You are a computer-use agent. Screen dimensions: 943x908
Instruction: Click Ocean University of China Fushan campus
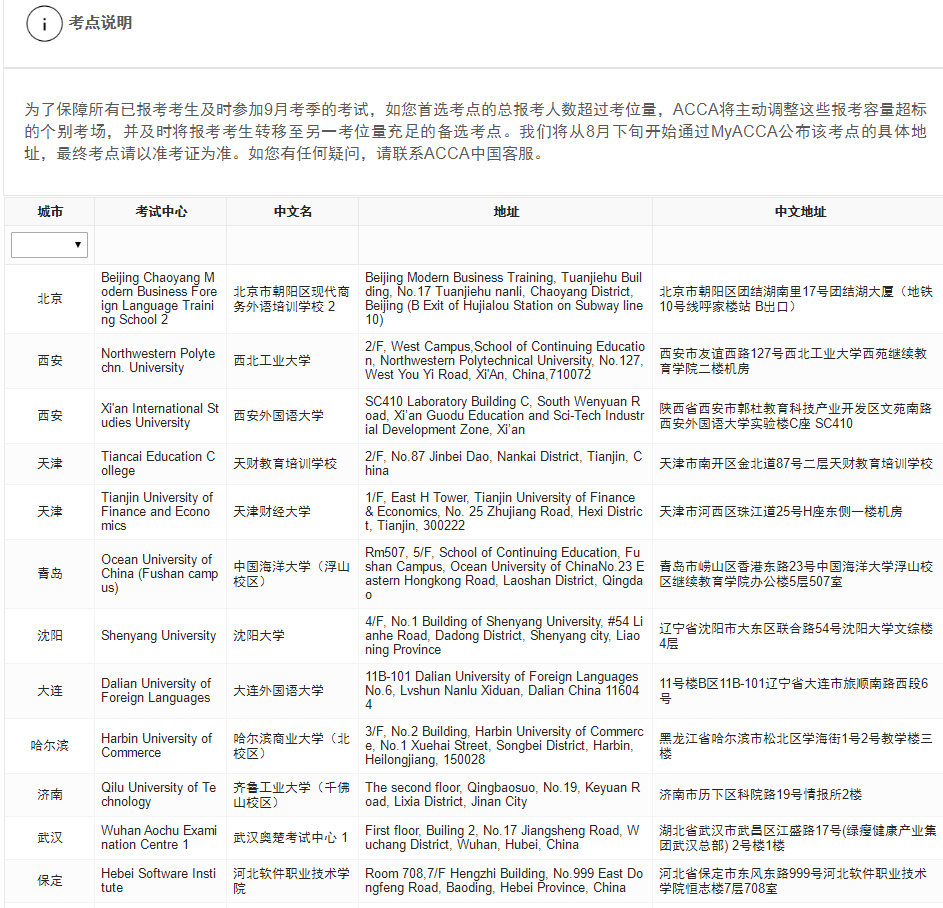click(x=159, y=574)
